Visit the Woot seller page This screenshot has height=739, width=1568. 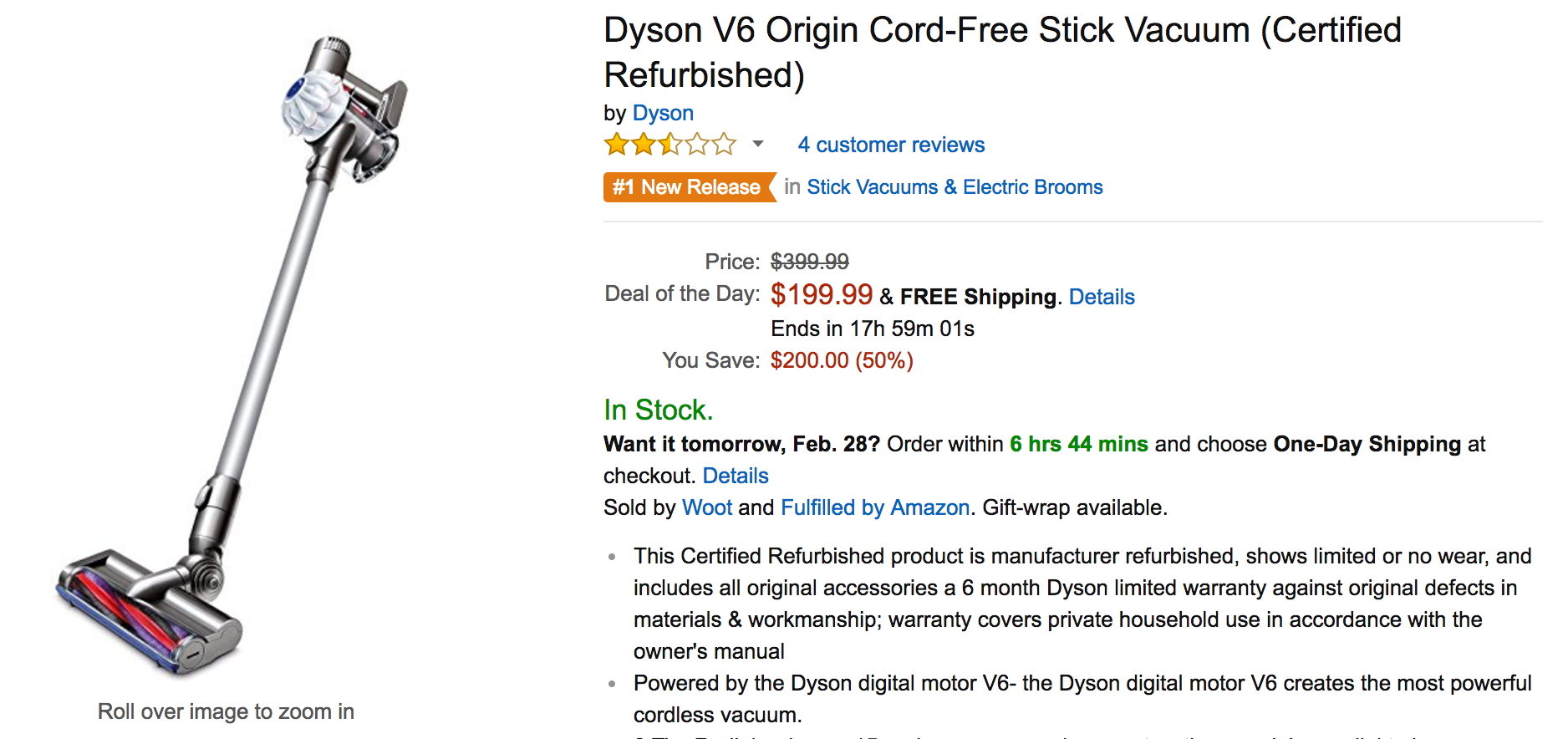click(x=707, y=507)
